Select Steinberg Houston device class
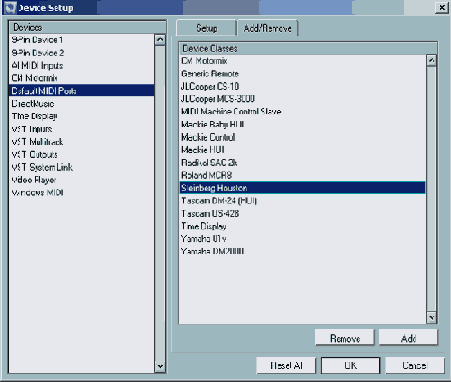Screen dimensions: 451x382 tap(302, 188)
